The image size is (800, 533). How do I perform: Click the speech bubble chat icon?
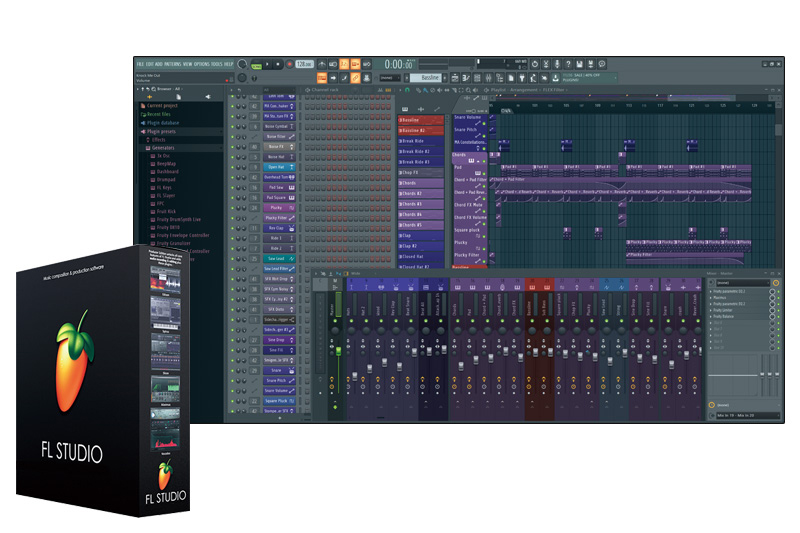pyautogui.click(x=602, y=64)
